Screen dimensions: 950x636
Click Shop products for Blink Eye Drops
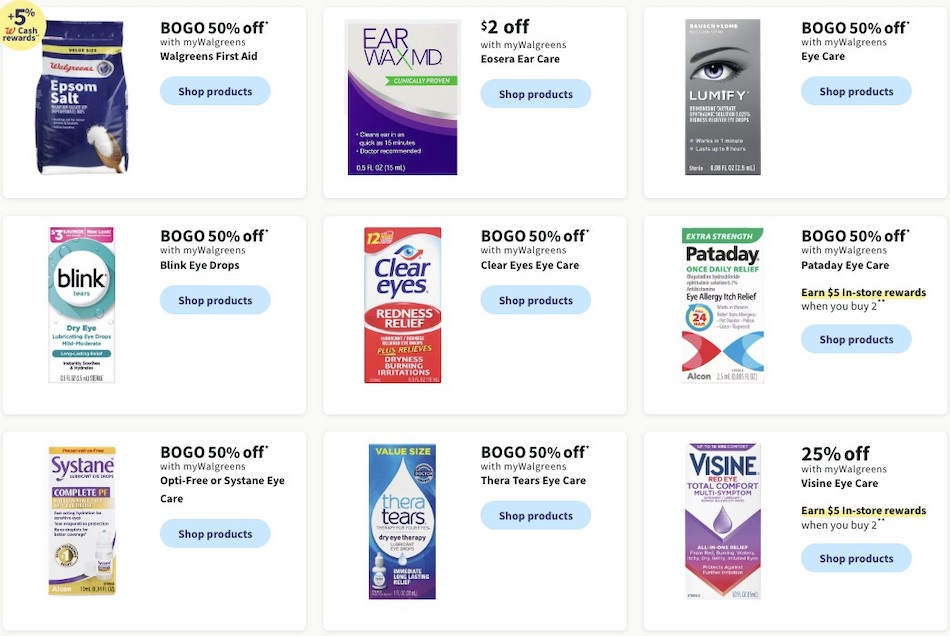point(214,300)
